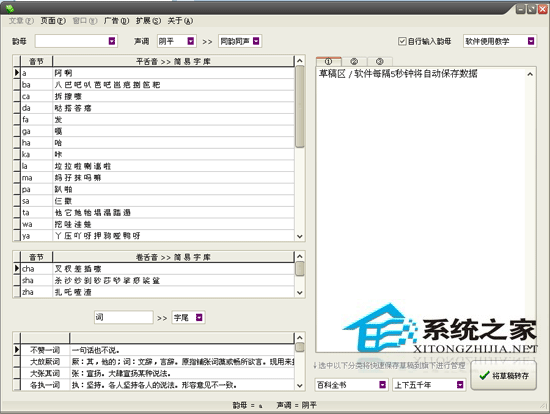Click up arrow of the 平舌音 table scrollbar
550x414 pixels.
tap(300, 61)
